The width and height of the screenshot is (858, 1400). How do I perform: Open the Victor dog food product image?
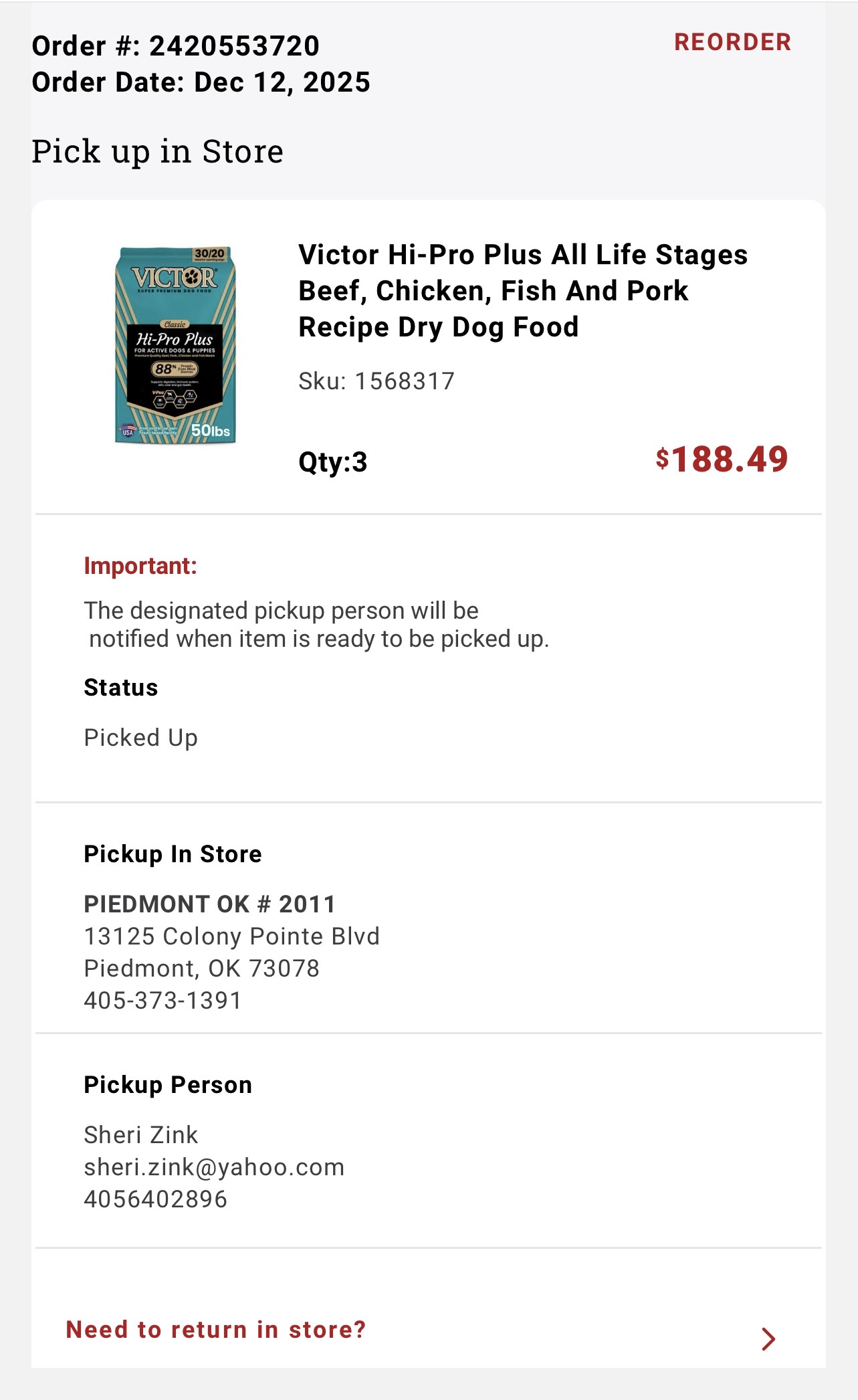[175, 345]
